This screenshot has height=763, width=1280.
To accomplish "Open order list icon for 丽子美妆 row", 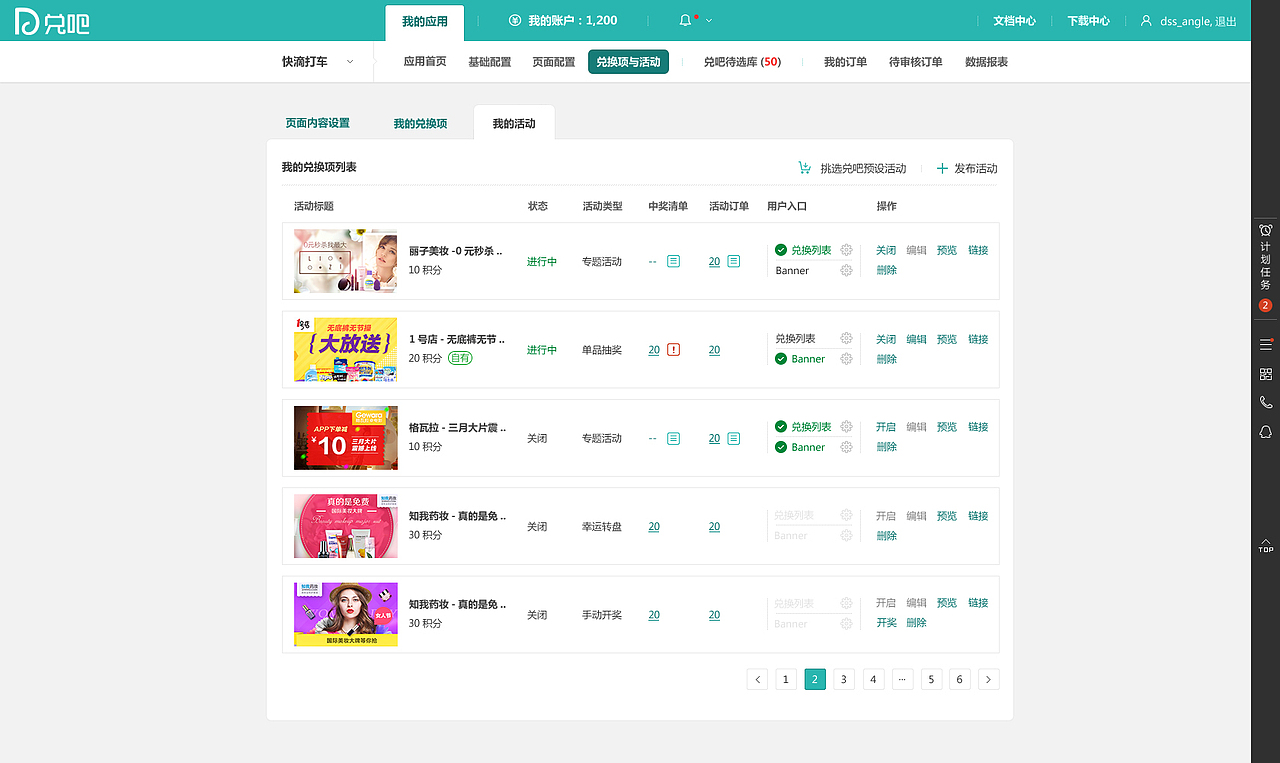I will tap(734, 261).
